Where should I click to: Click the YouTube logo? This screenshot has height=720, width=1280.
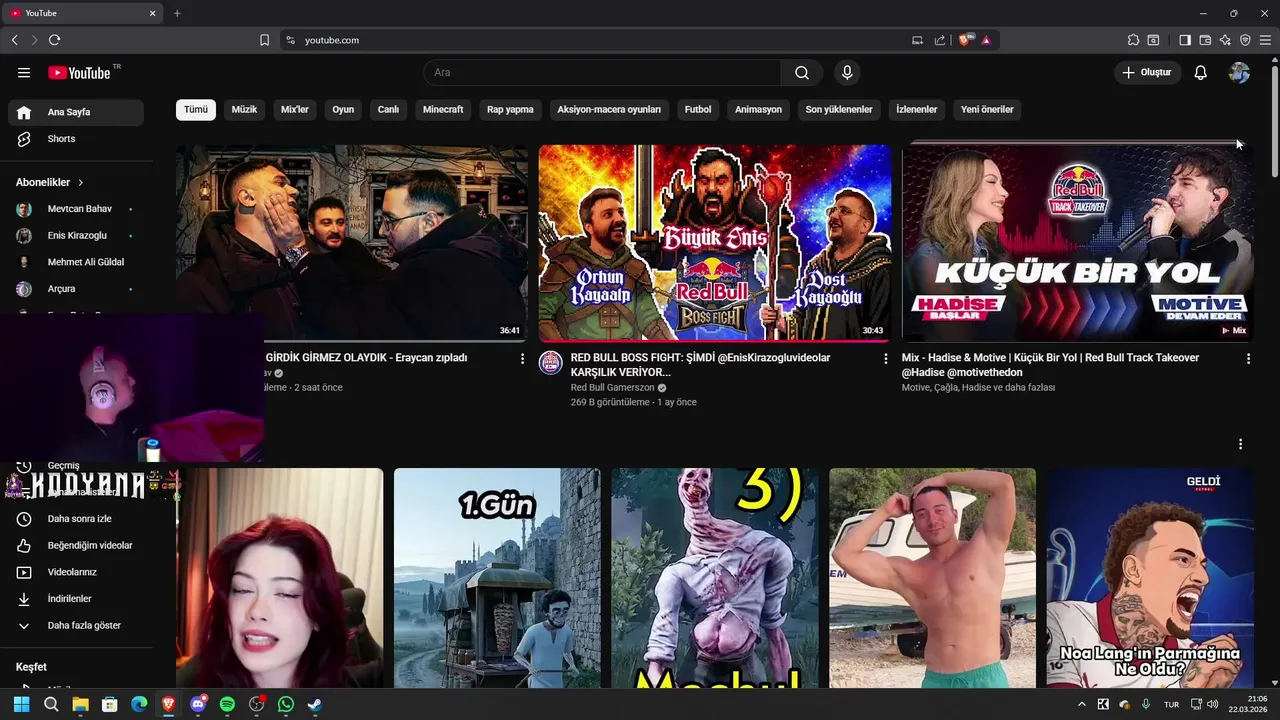pos(79,73)
